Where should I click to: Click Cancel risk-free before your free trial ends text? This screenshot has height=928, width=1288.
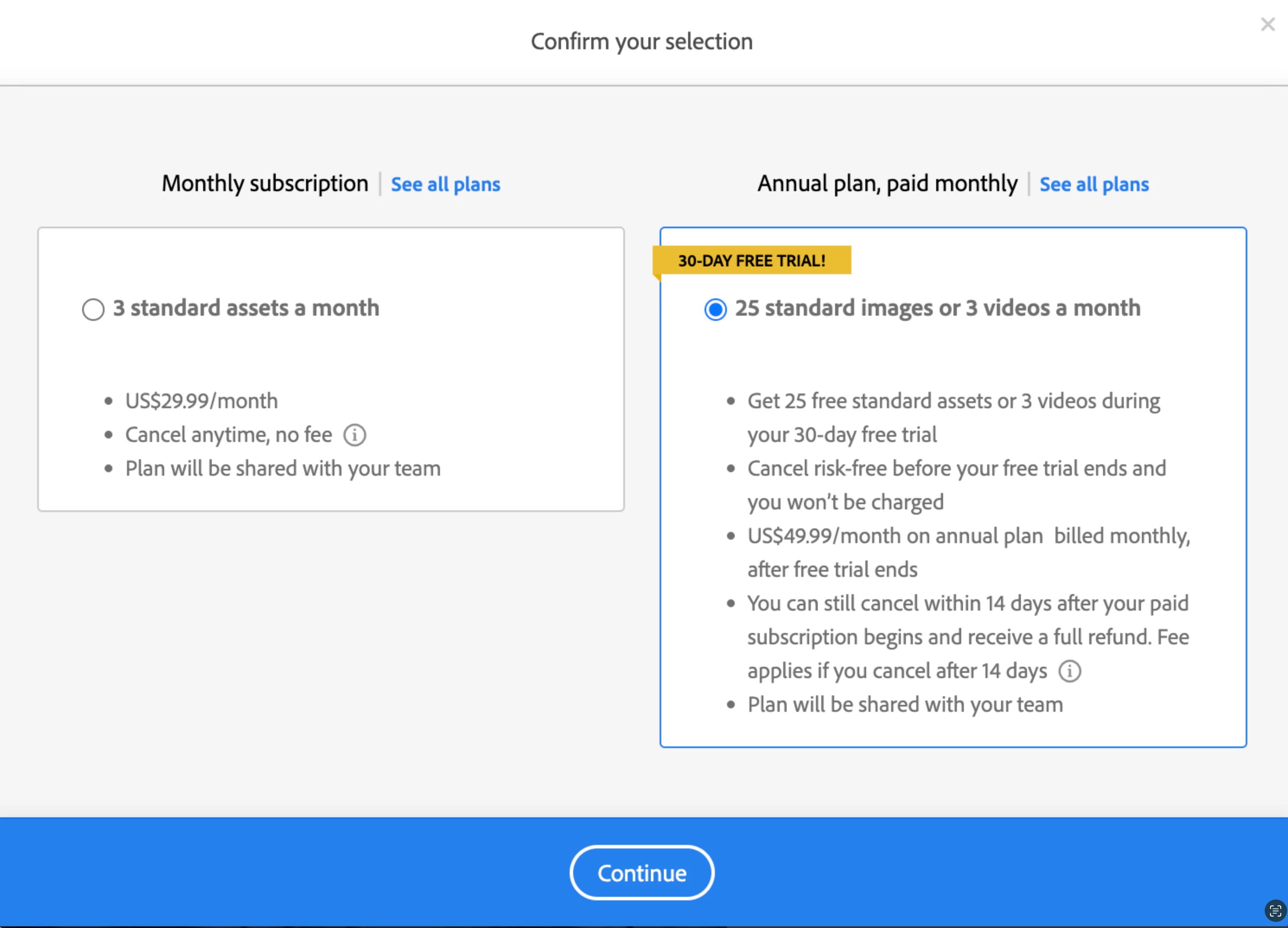click(956, 469)
